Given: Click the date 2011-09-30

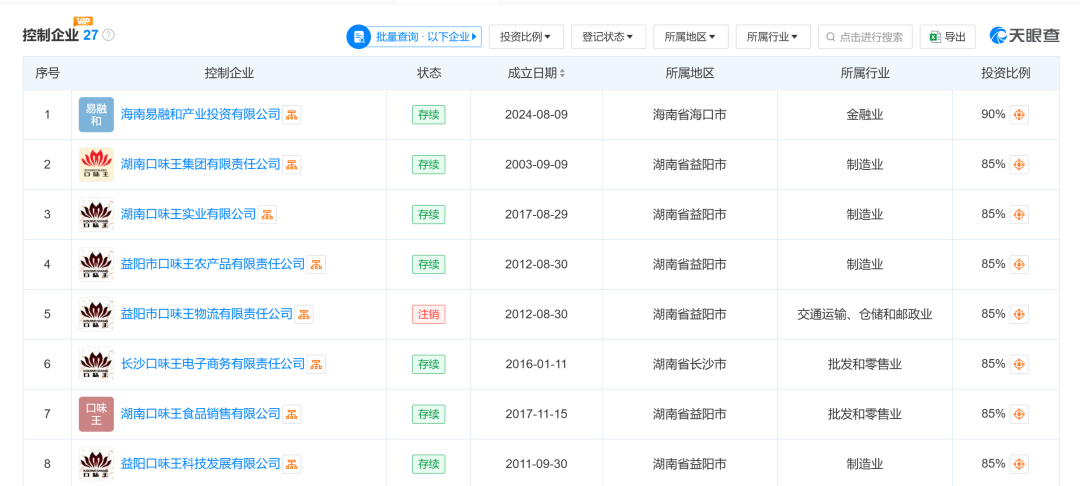Looking at the screenshot, I should pyautogui.click(x=537, y=464).
